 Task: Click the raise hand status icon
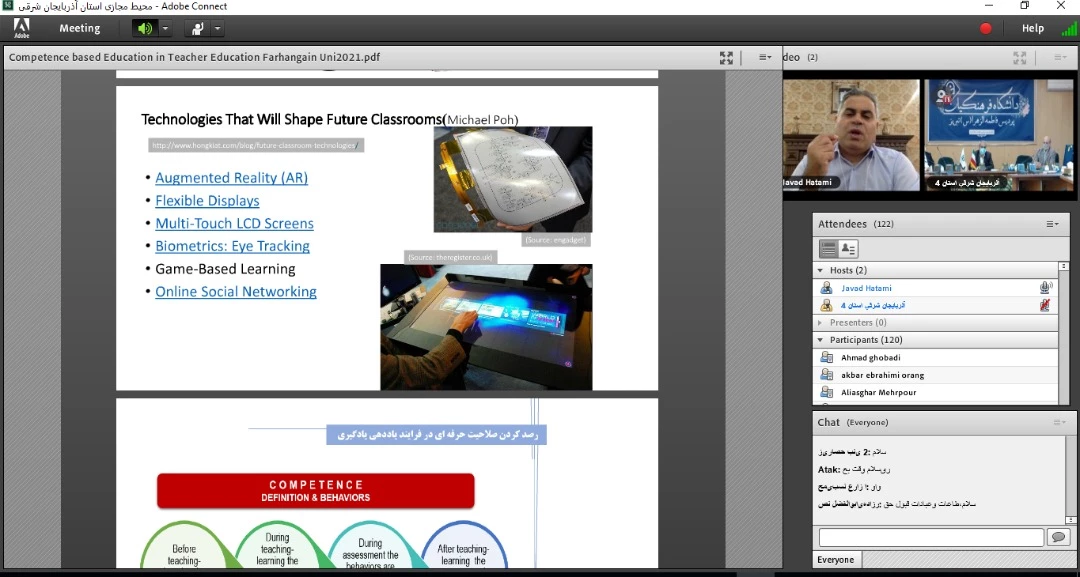pyautogui.click(x=198, y=28)
